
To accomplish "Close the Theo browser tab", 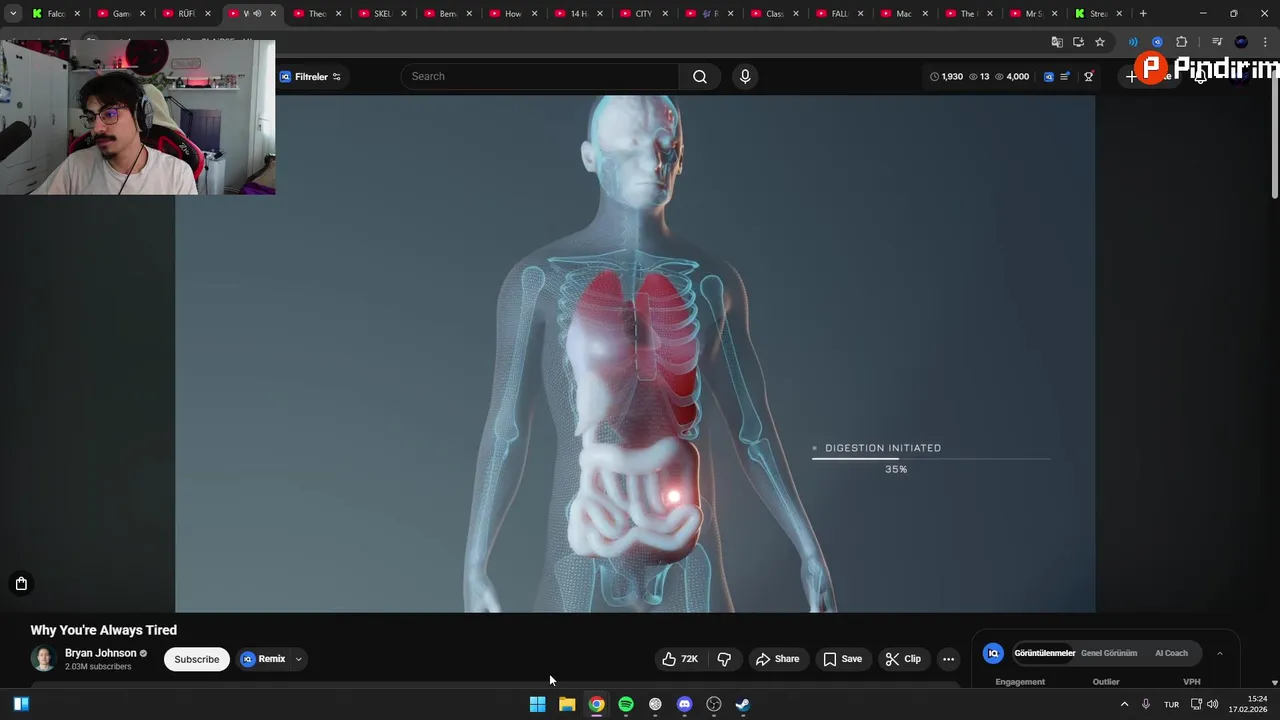I will point(338,14).
